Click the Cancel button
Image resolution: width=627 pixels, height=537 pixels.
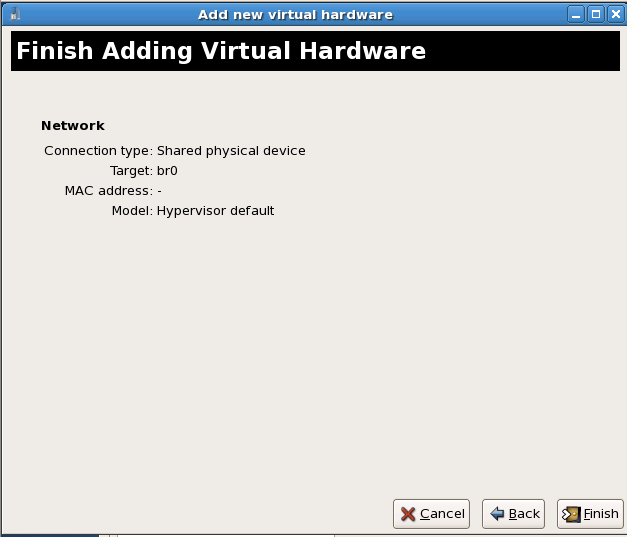pyautogui.click(x=431, y=514)
